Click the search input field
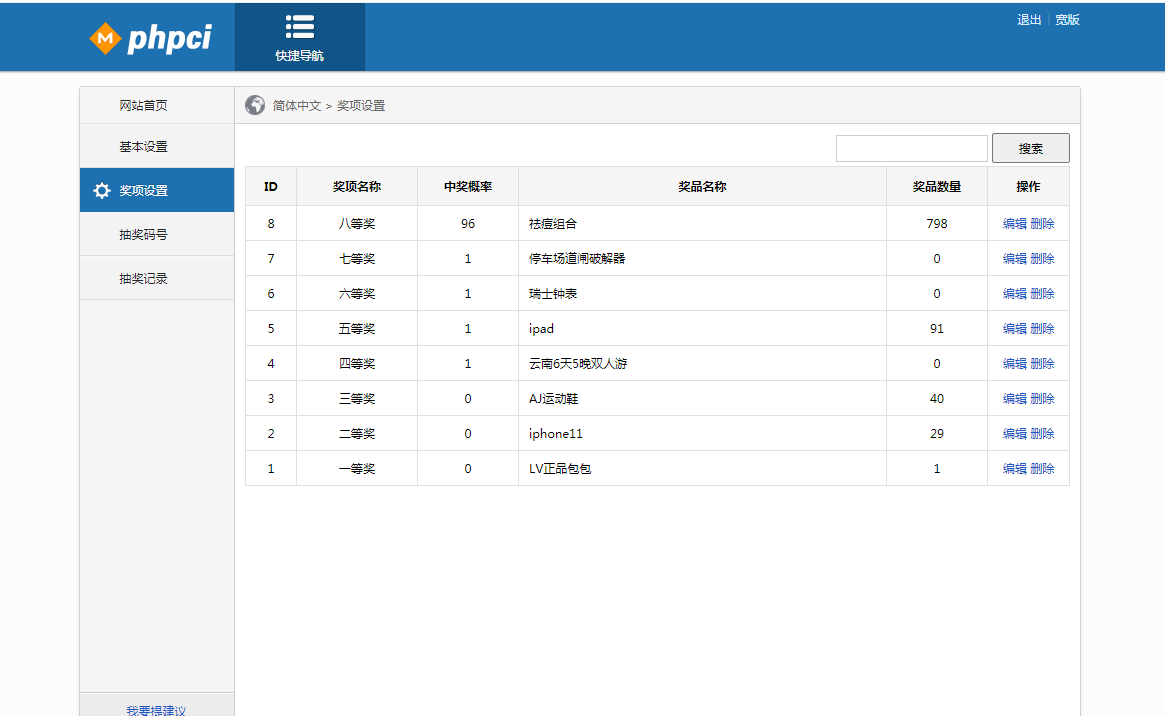This screenshot has width=1165, height=716. (911, 147)
